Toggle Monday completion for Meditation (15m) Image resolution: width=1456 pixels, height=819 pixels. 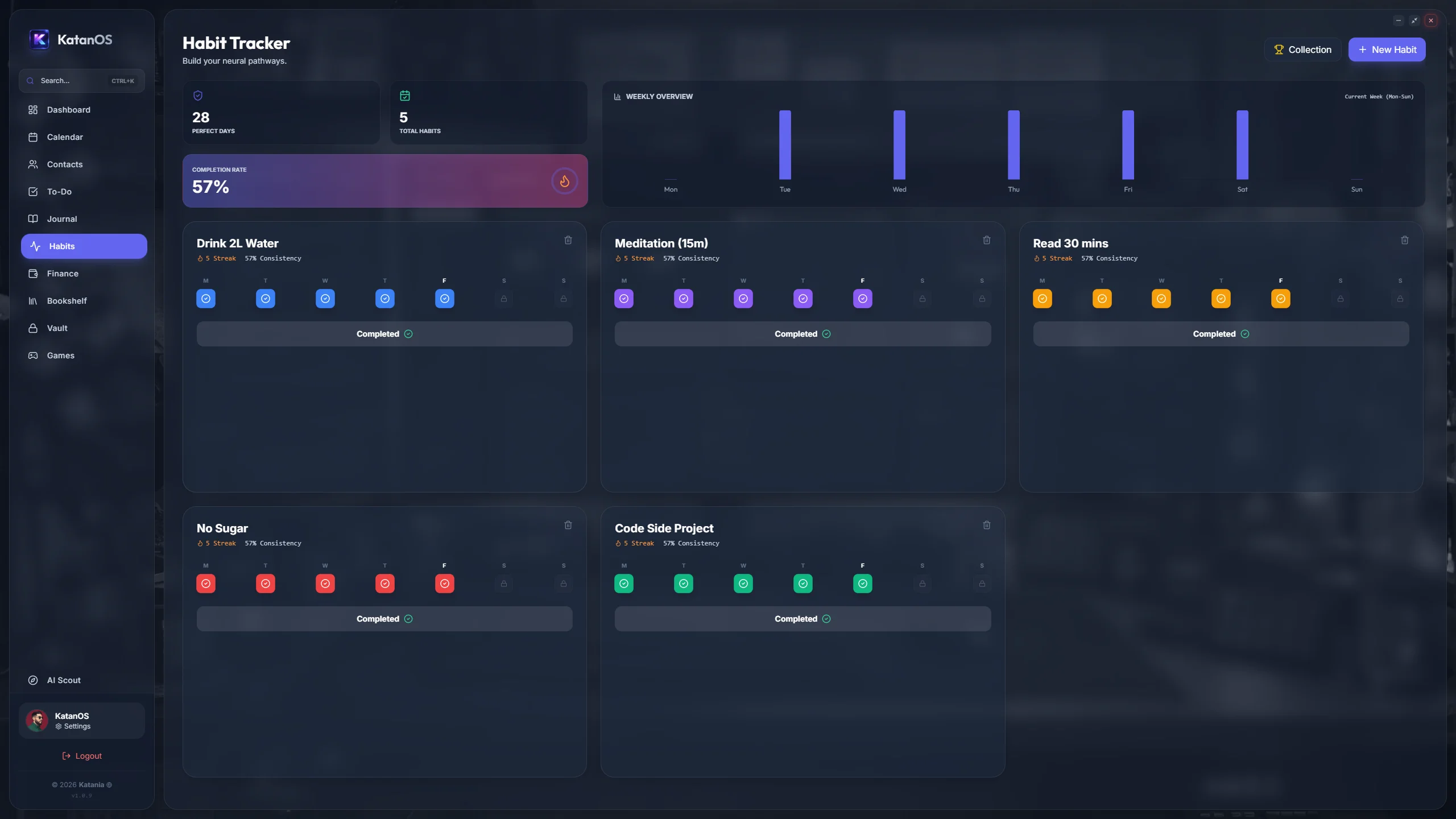623,298
